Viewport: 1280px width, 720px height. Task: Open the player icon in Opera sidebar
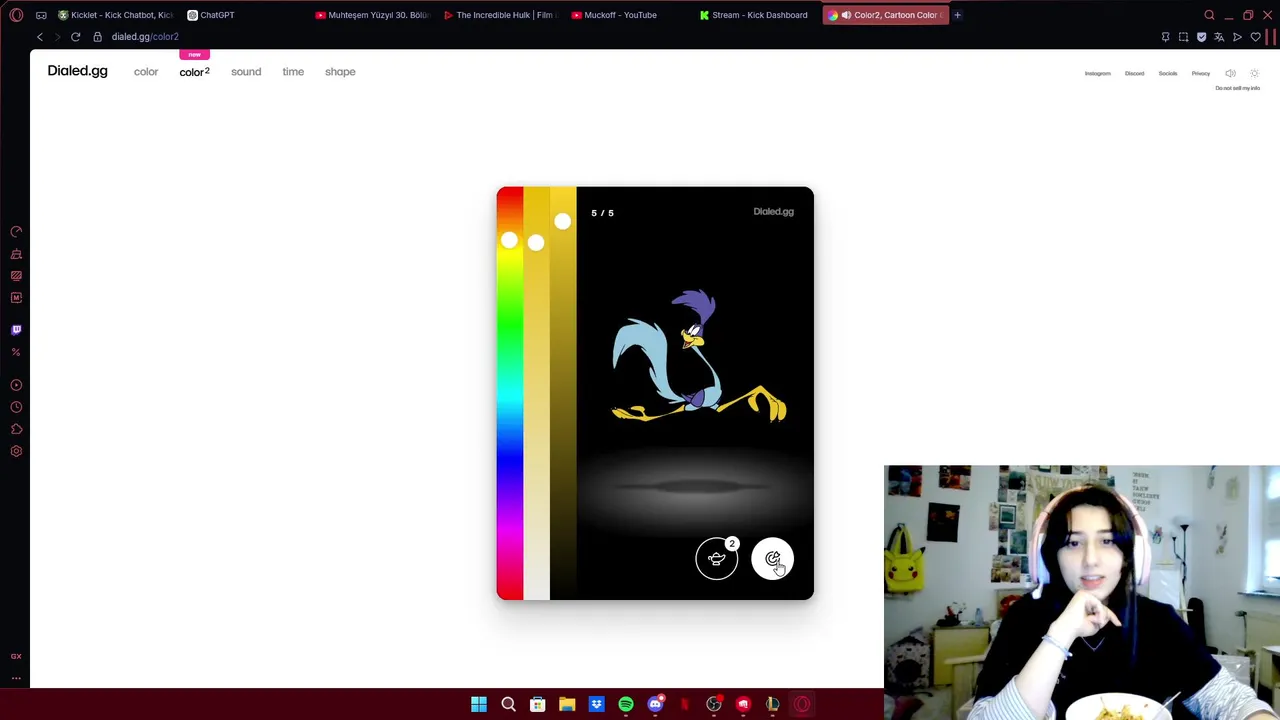(16, 385)
